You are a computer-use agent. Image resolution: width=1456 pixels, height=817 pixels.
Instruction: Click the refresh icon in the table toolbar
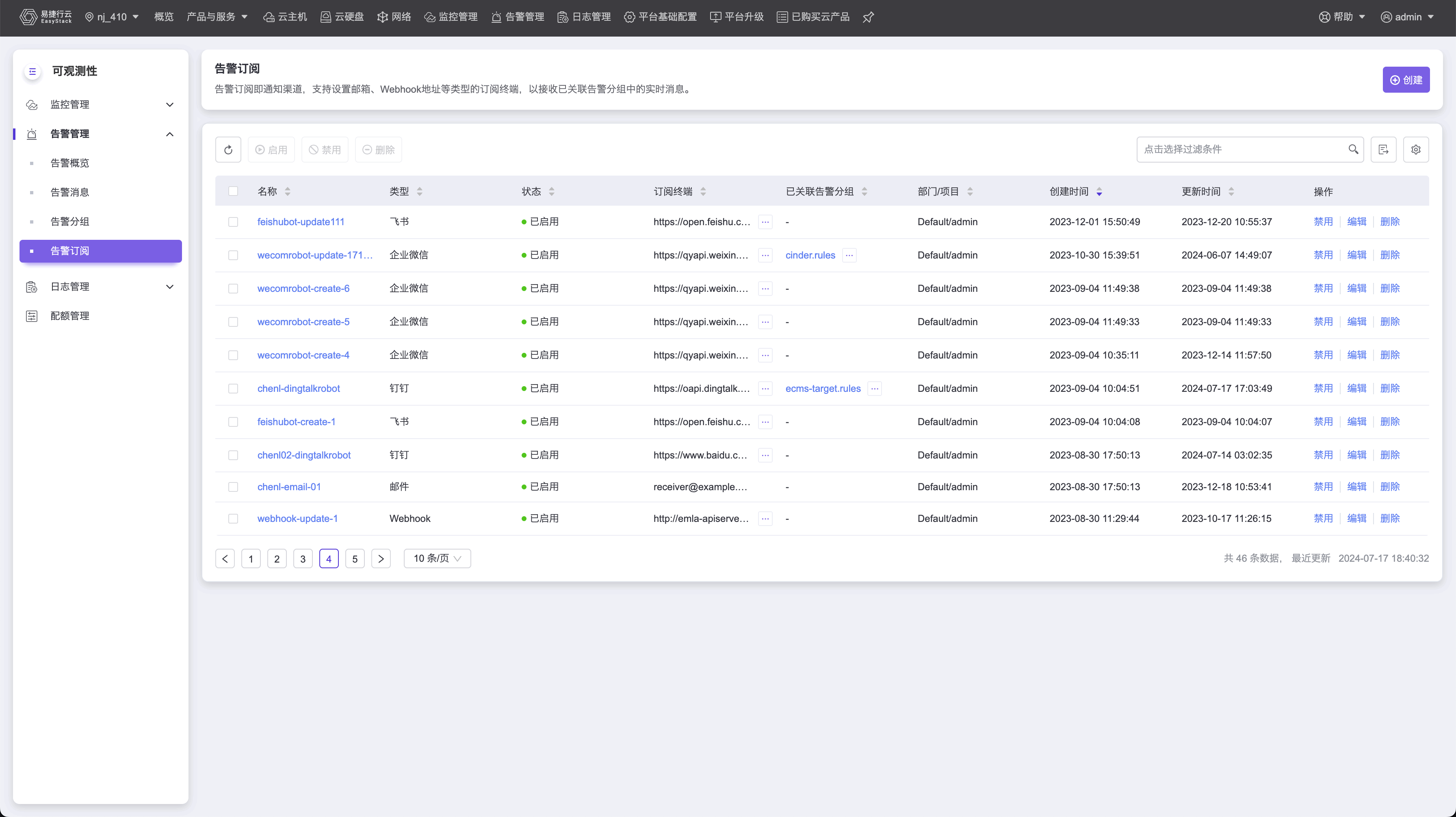(x=228, y=150)
